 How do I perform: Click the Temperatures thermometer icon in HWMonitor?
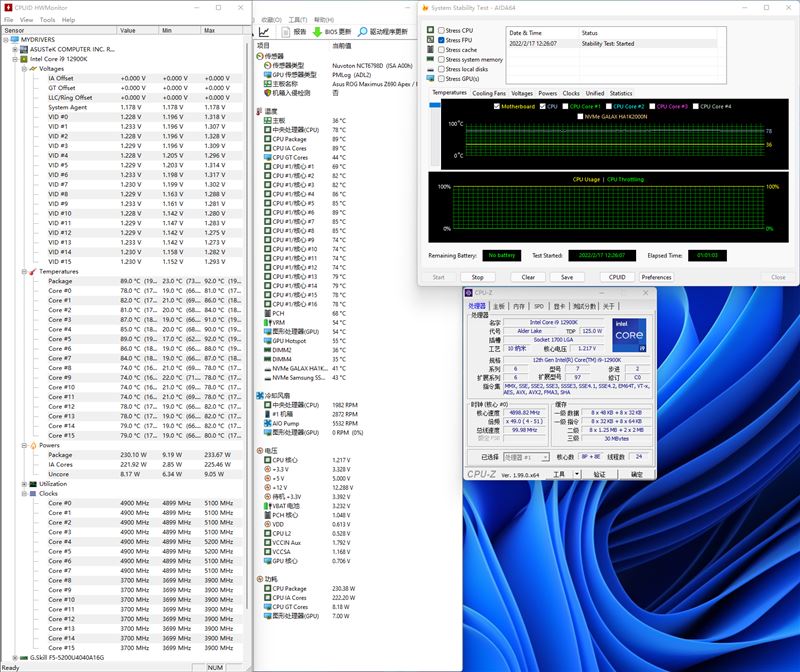click(33, 271)
